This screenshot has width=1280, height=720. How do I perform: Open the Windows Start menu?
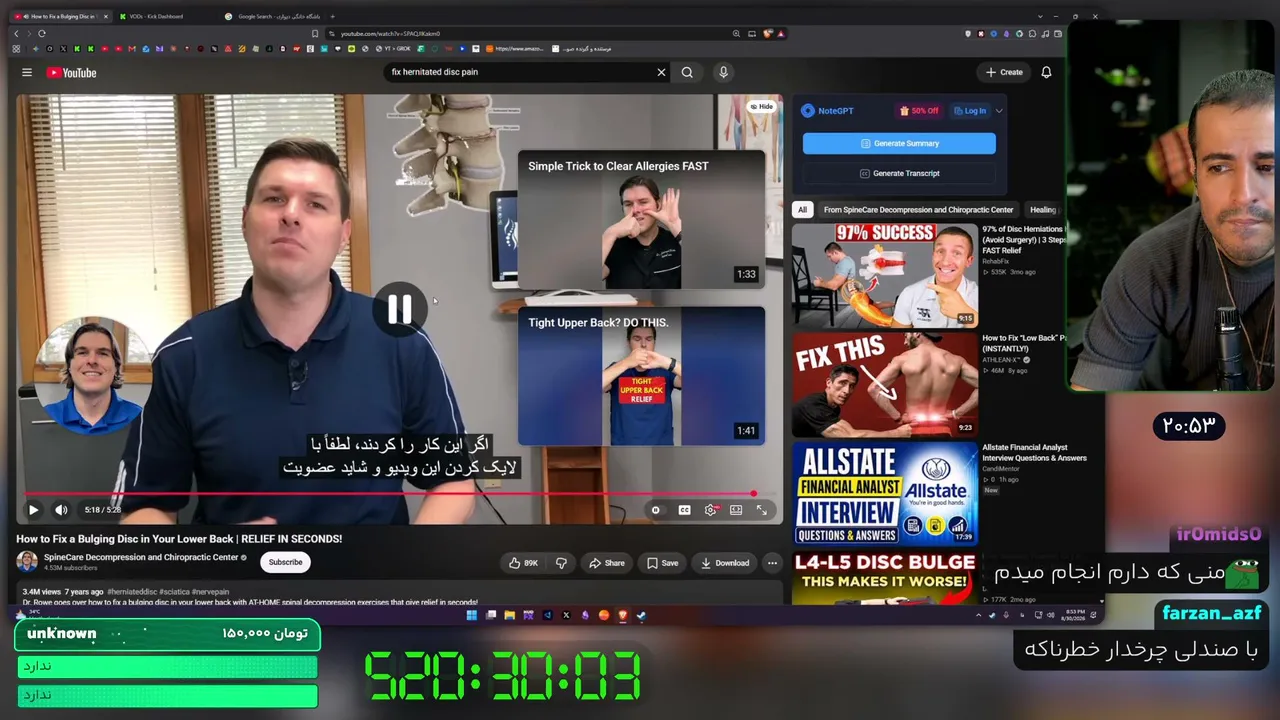[471, 615]
